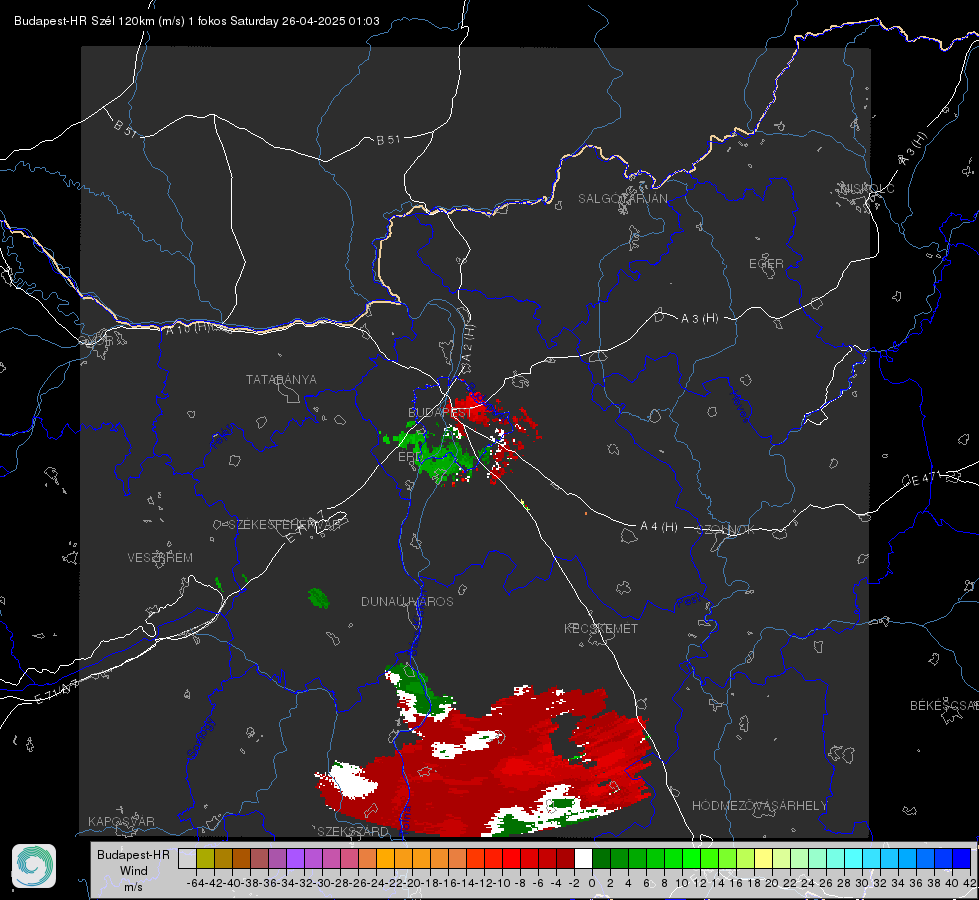
Task: Click the BUDAPEST city label
Action: (x=440, y=413)
